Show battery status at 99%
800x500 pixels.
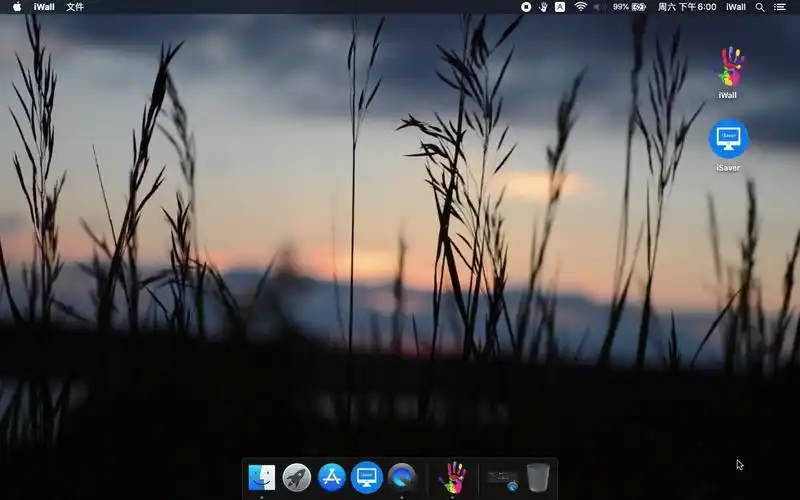[x=630, y=7]
